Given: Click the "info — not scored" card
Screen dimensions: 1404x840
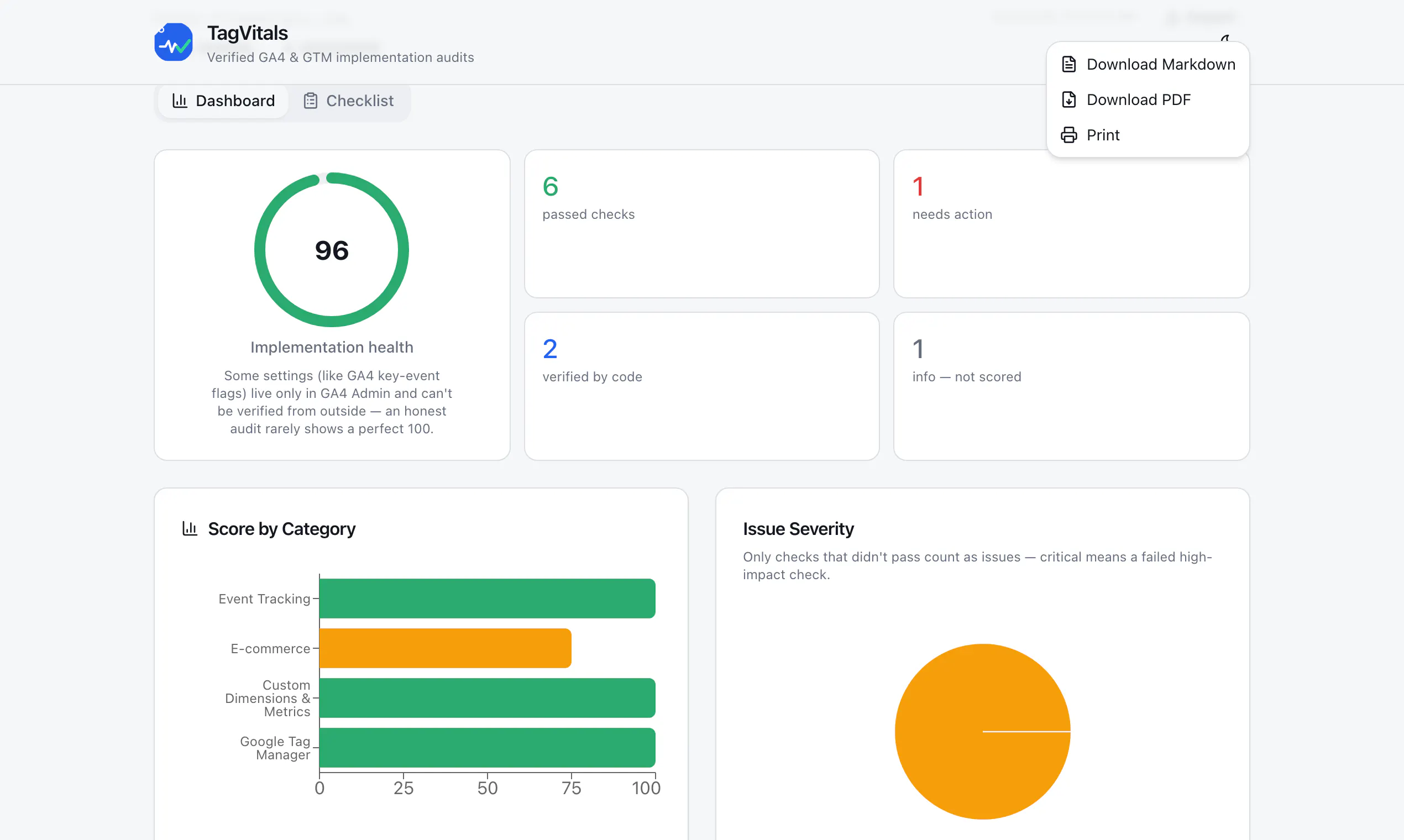Looking at the screenshot, I should tap(1072, 386).
